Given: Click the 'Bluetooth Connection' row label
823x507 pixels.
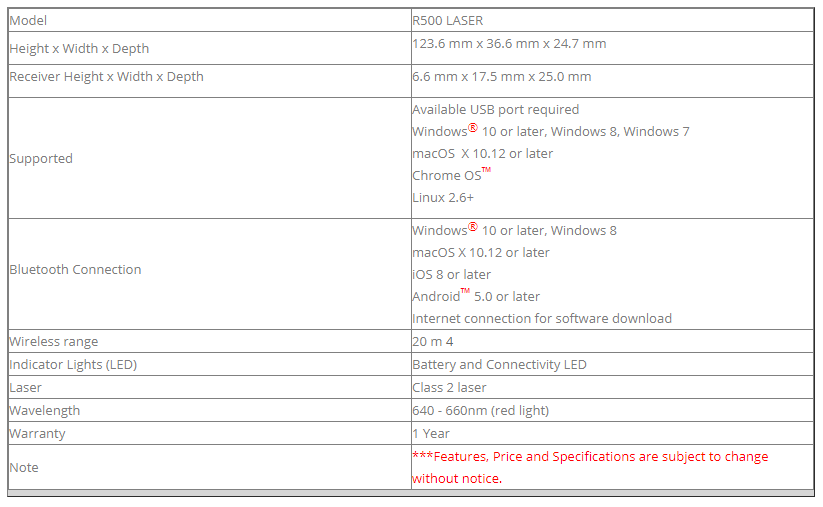Looking at the screenshot, I should click(76, 270).
